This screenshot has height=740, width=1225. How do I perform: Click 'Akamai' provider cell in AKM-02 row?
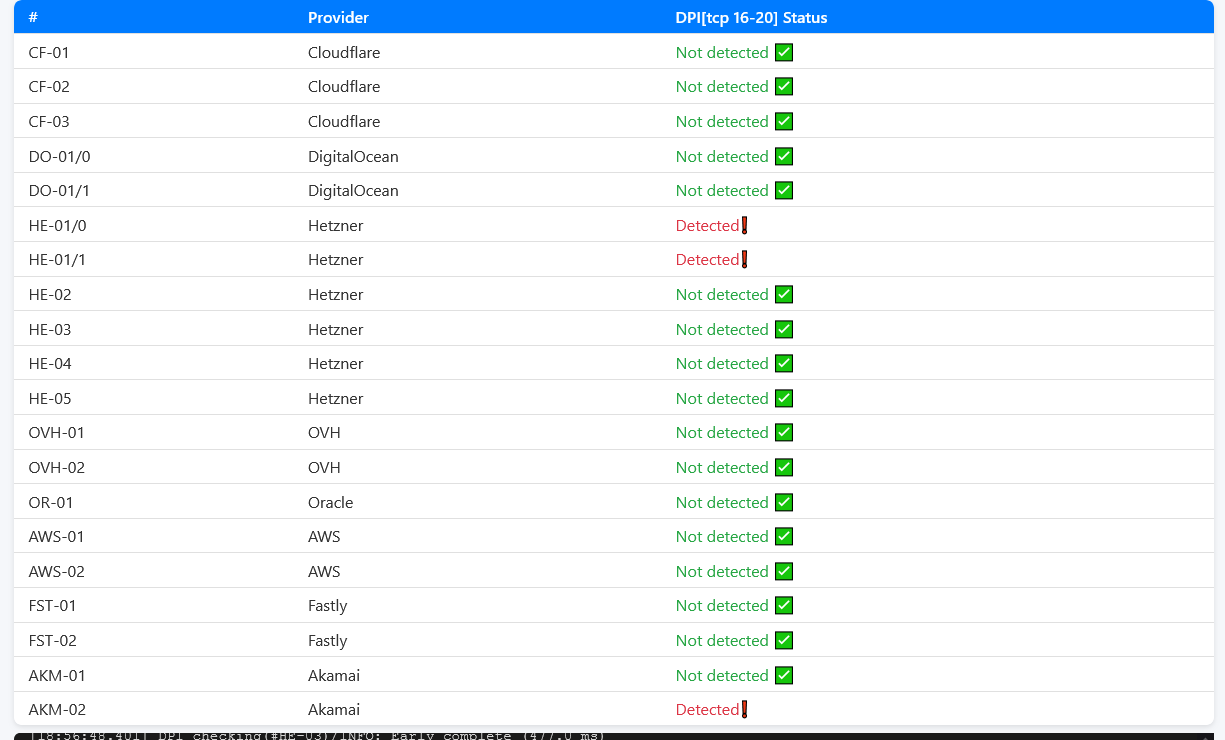(334, 710)
